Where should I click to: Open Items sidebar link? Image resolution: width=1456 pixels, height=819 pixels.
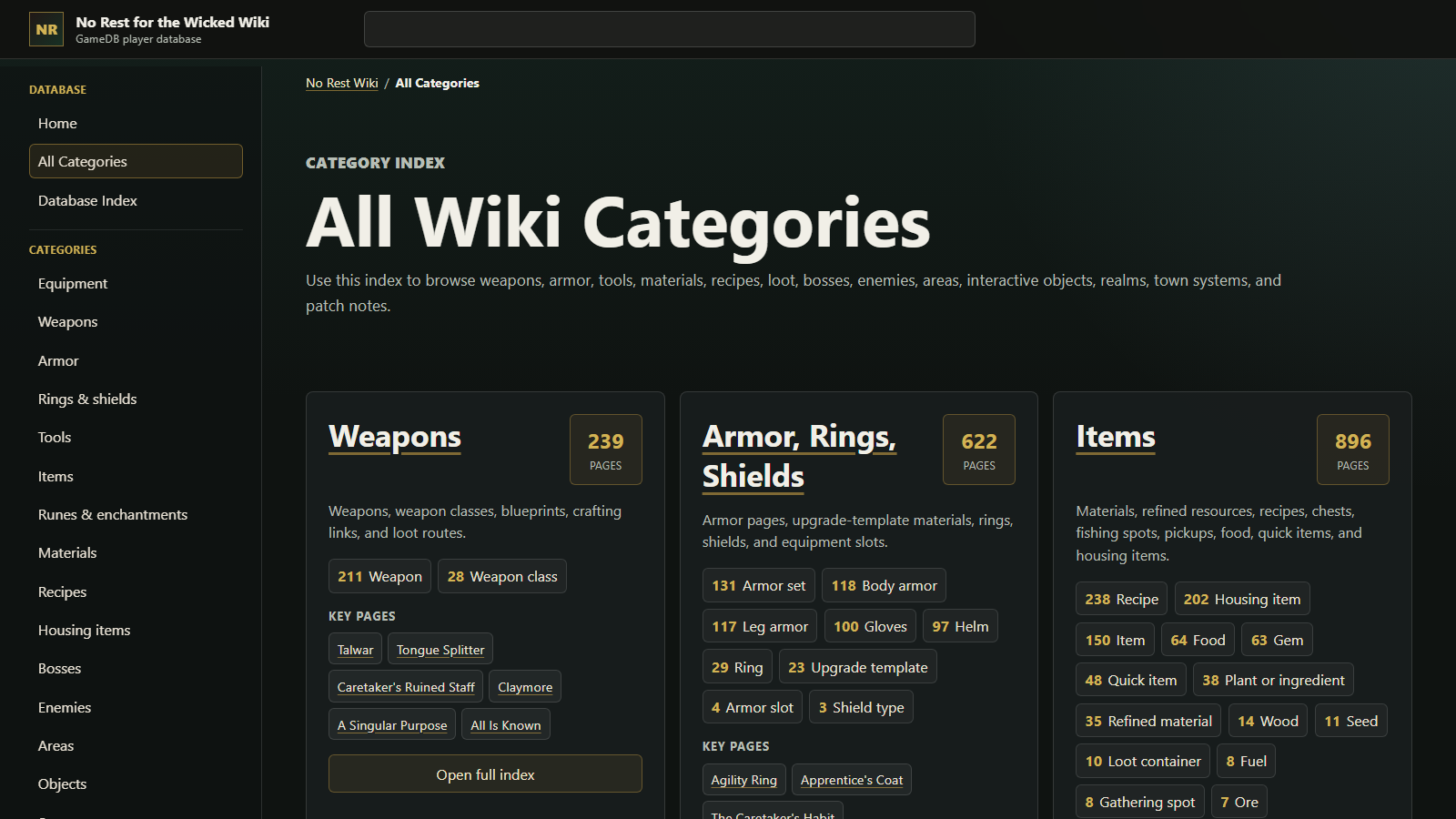pos(136,476)
